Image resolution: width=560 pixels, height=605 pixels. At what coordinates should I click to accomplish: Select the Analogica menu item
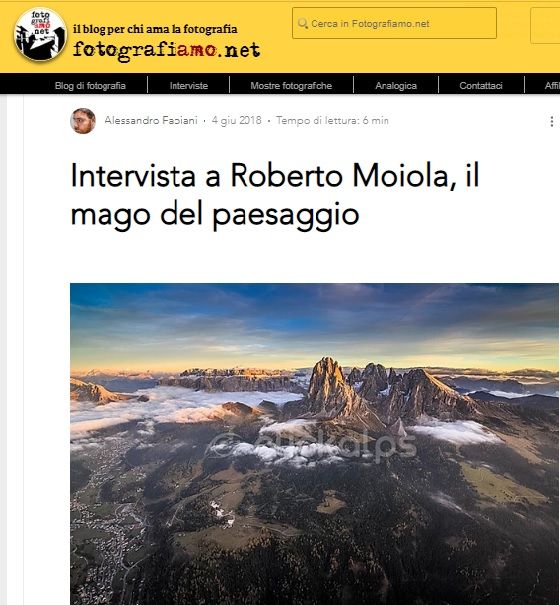[396, 85]
